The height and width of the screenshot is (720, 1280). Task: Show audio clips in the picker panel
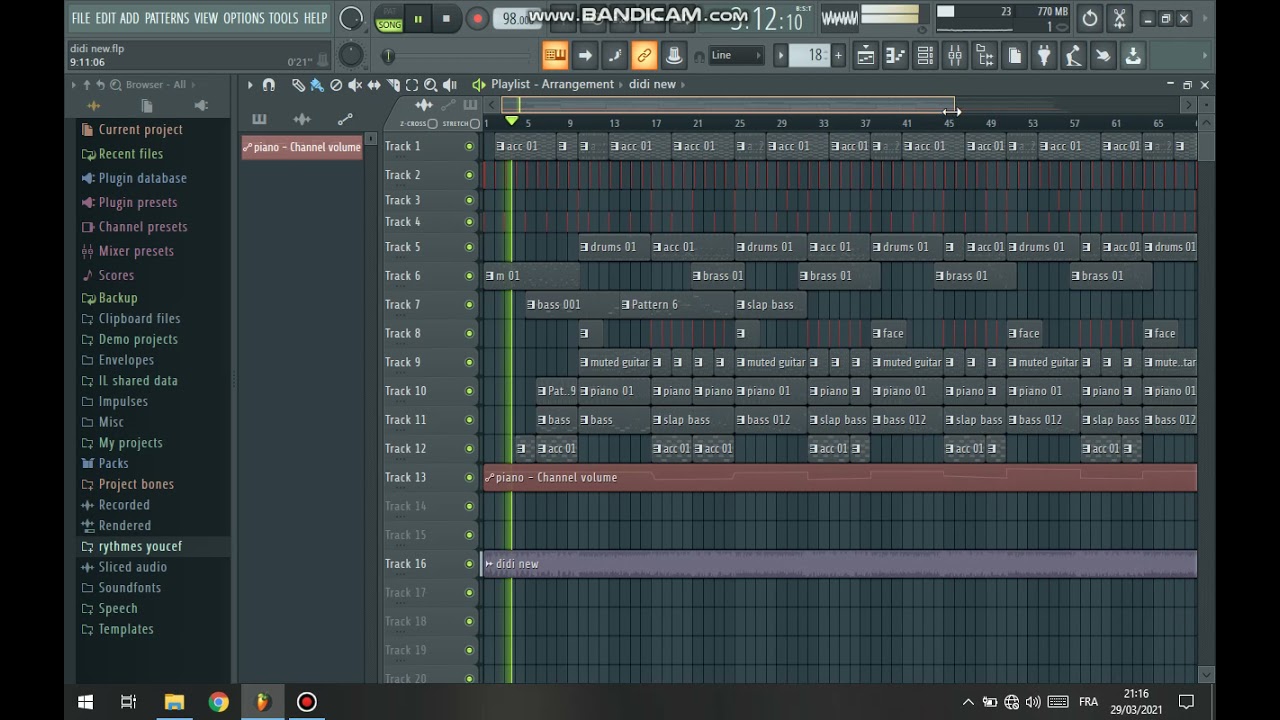[302, 119]
